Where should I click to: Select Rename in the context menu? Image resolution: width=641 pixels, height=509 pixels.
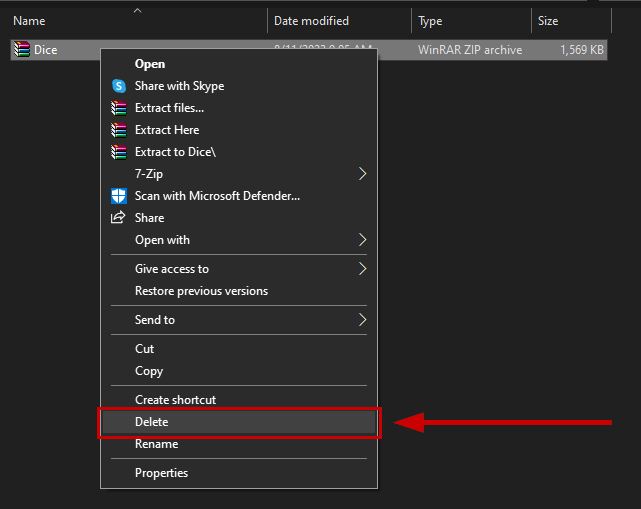click(156, 444)
